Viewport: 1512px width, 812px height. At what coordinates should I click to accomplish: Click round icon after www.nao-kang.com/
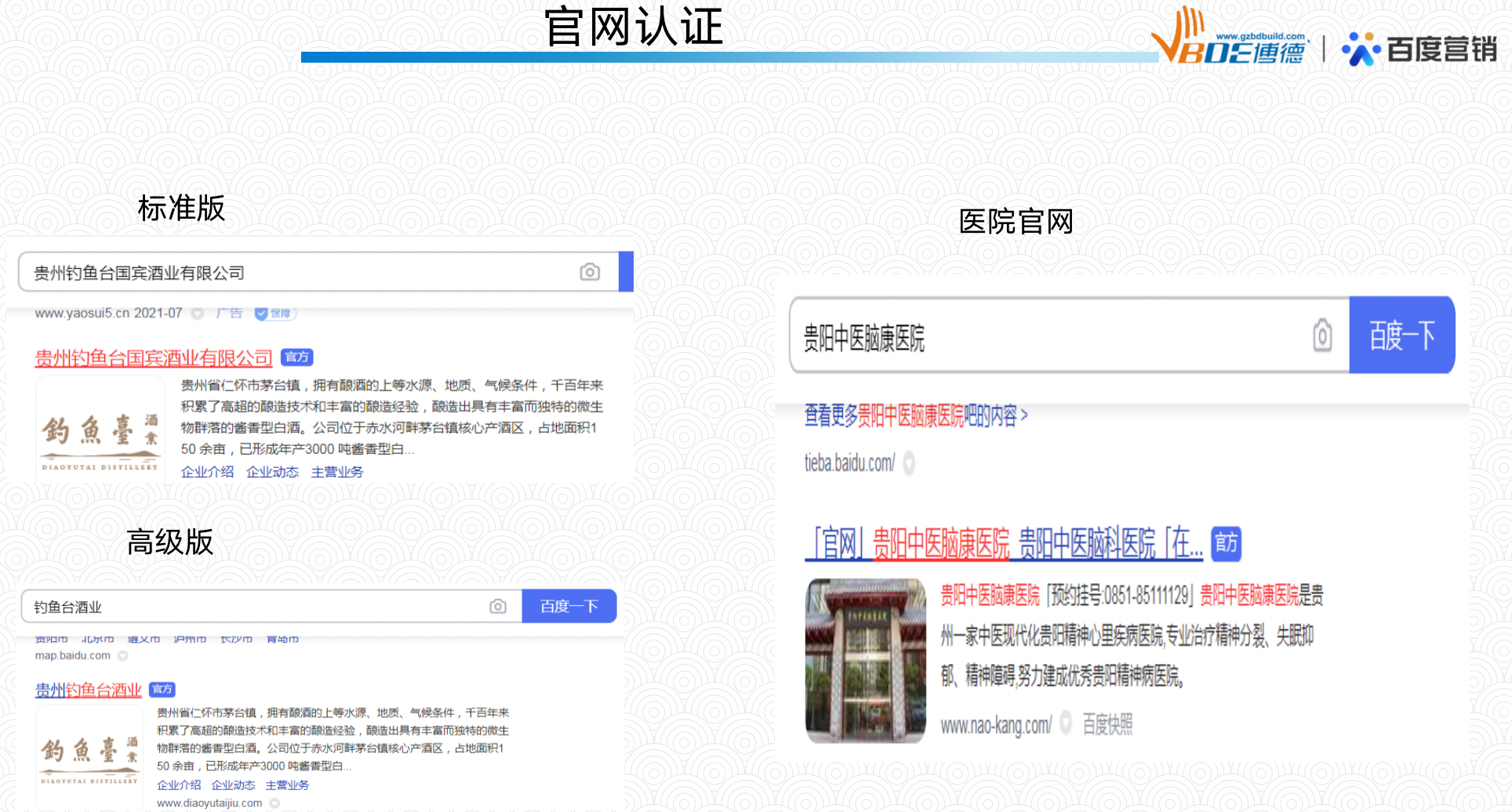(x=1066, y=722)
